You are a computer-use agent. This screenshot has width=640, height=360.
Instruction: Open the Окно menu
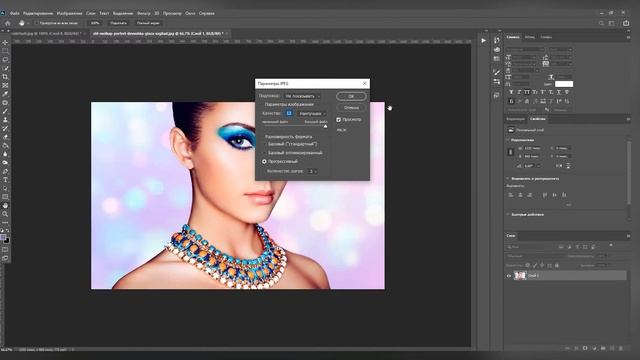point(190,13)
